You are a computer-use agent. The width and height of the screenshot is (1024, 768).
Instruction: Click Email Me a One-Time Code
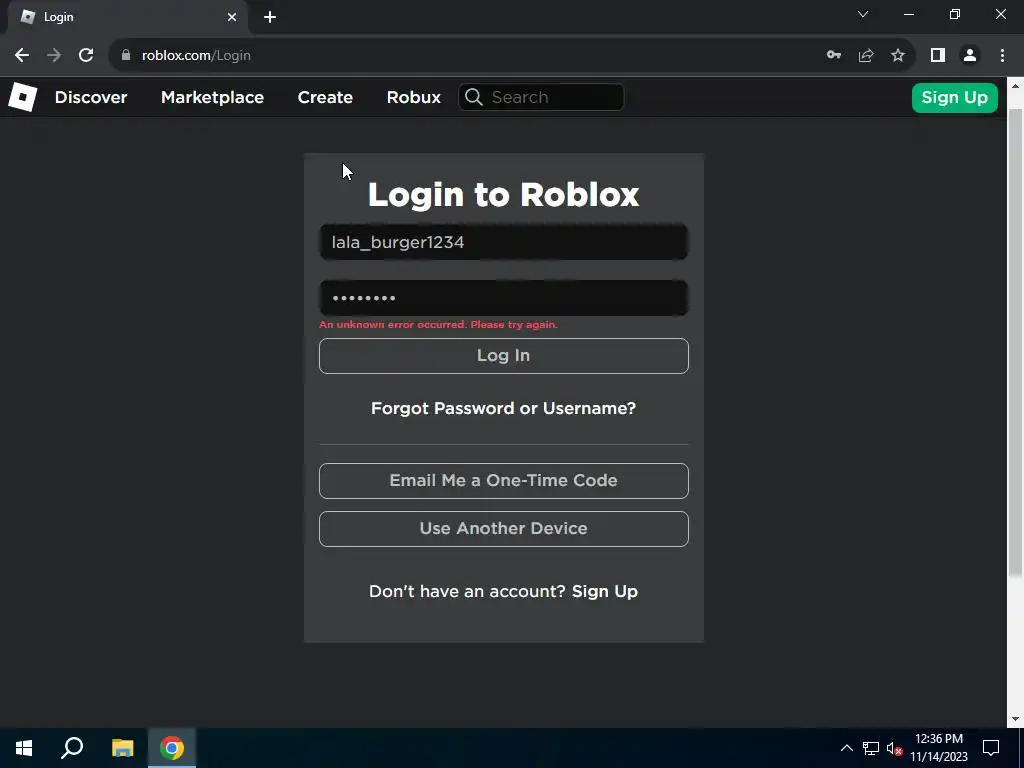tap(504, 481)
